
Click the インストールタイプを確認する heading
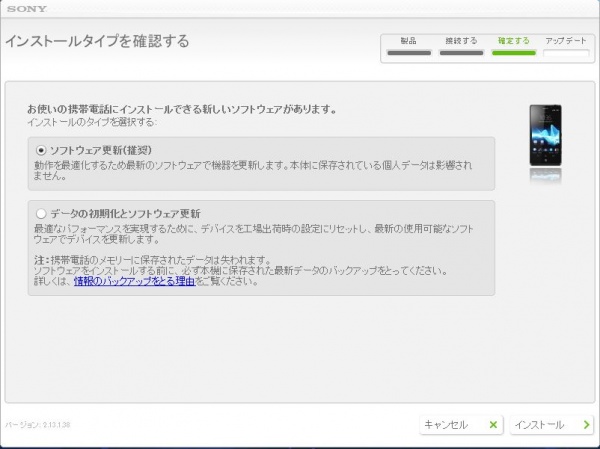click(97, 42)
